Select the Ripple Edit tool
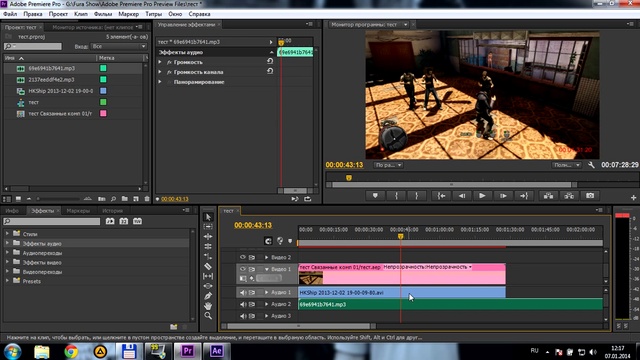This screenshot has width=640, height=360. [x=208, y=236]
